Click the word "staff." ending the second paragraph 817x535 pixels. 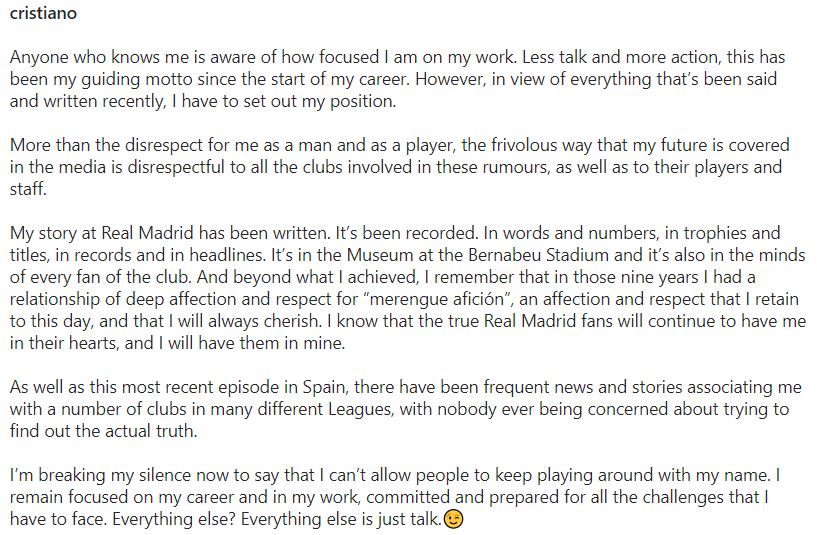coord(28,189)
